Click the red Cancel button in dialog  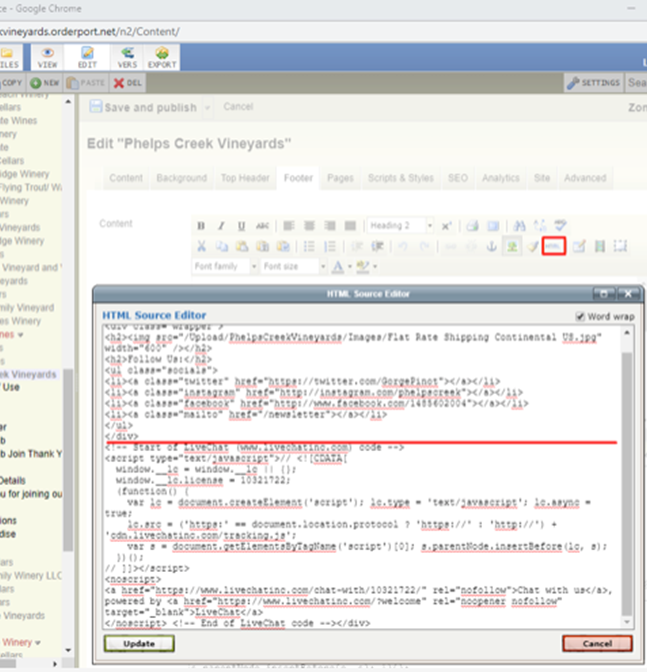tap(597, 644)
